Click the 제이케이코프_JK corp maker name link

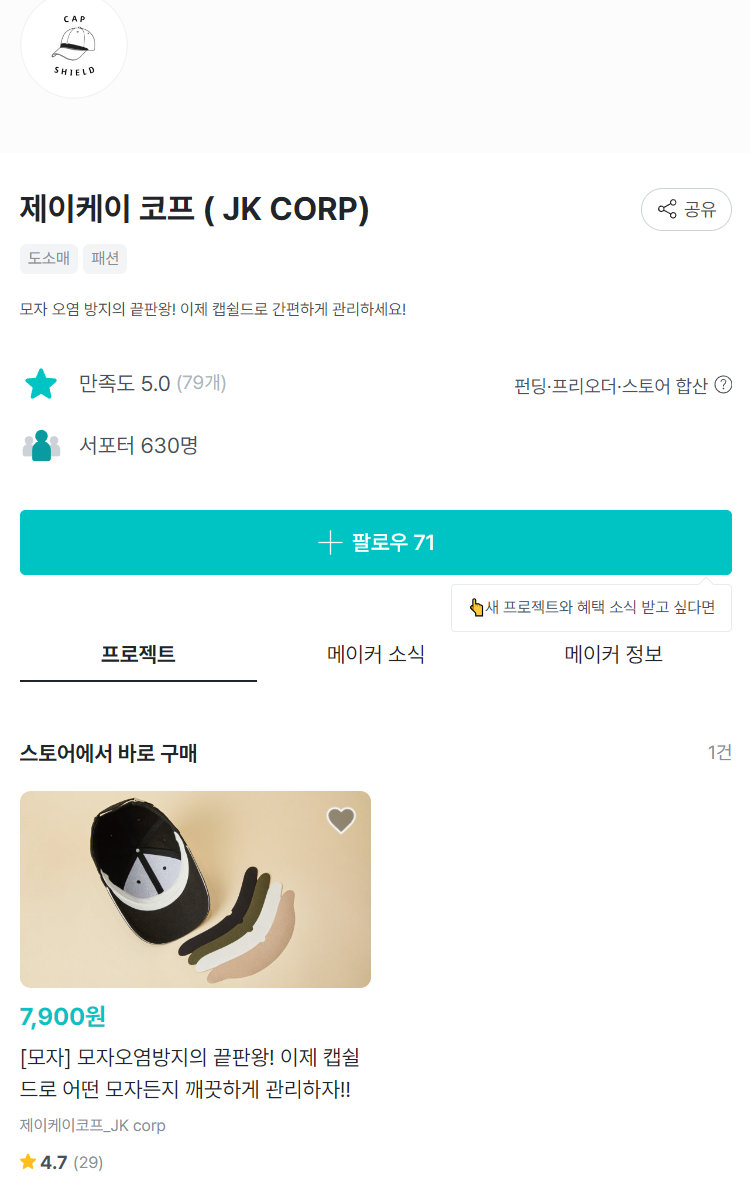[x=92, y=1125]
